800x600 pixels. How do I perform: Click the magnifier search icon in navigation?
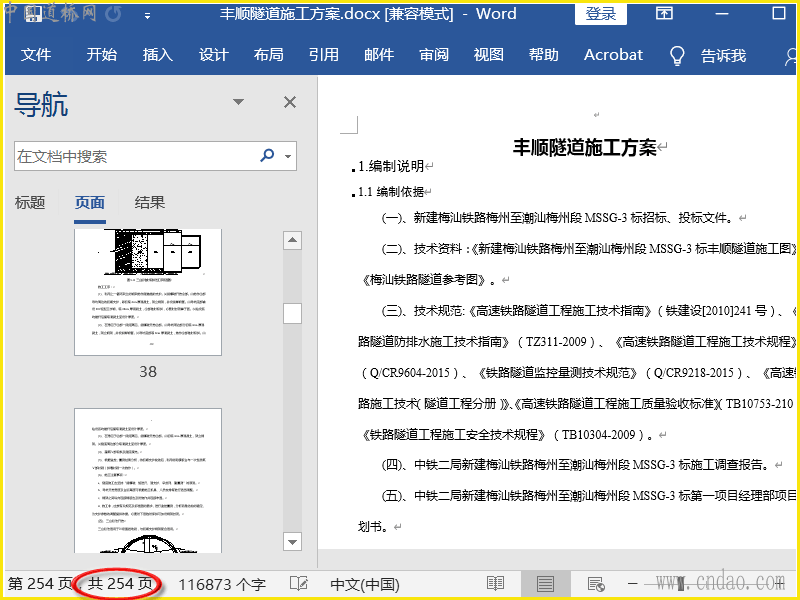tap(267, 155)
